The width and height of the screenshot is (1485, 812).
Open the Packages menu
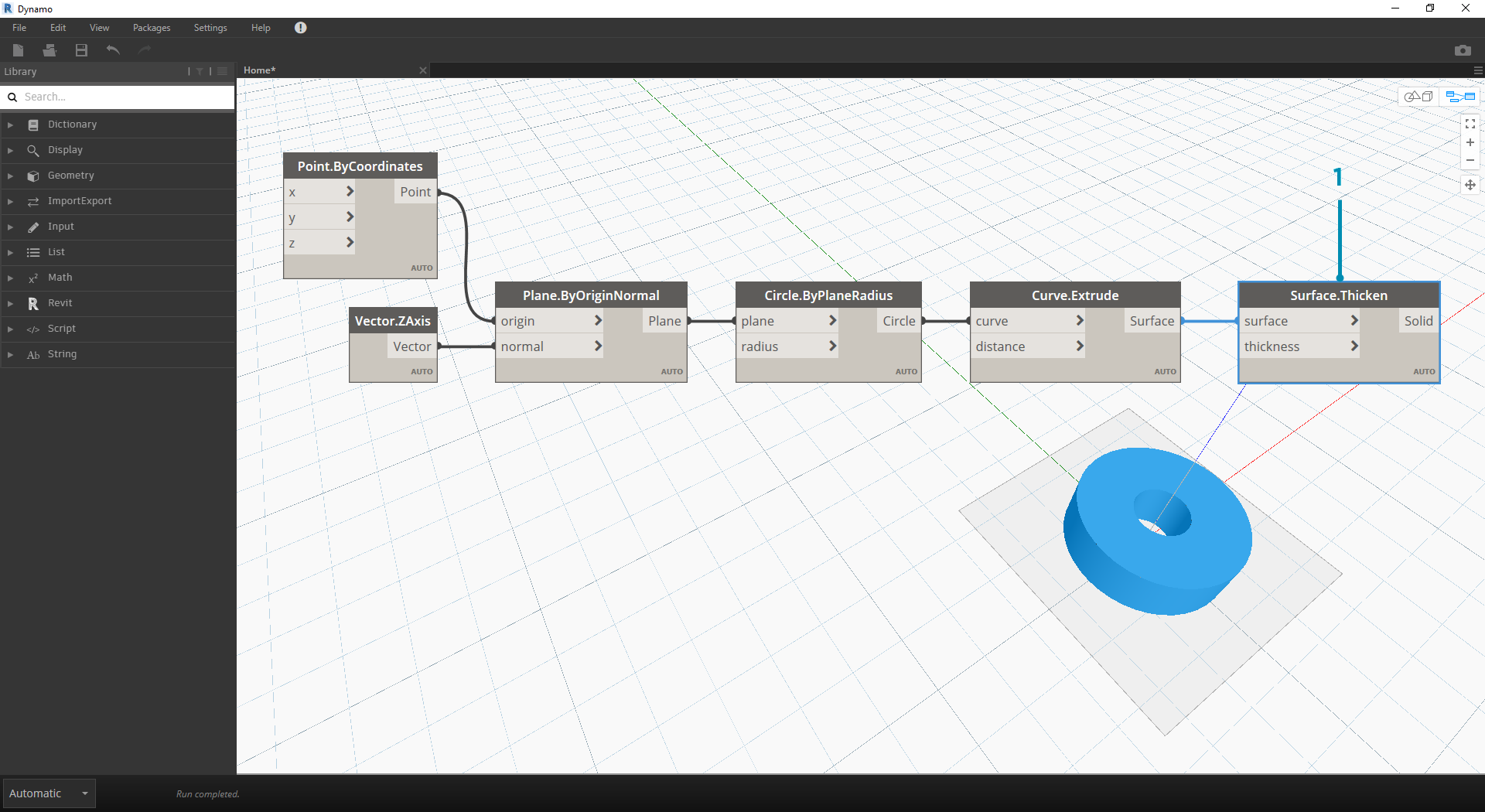point(152,28)
